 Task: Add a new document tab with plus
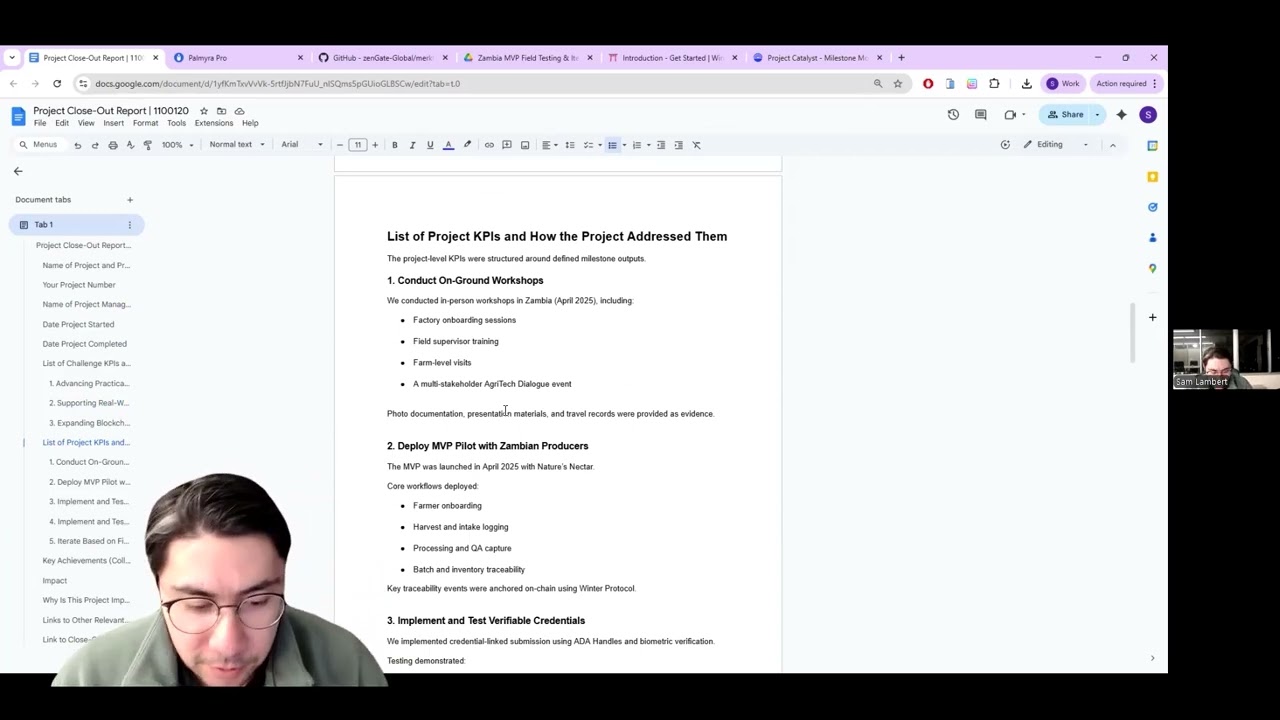[129, 200]
